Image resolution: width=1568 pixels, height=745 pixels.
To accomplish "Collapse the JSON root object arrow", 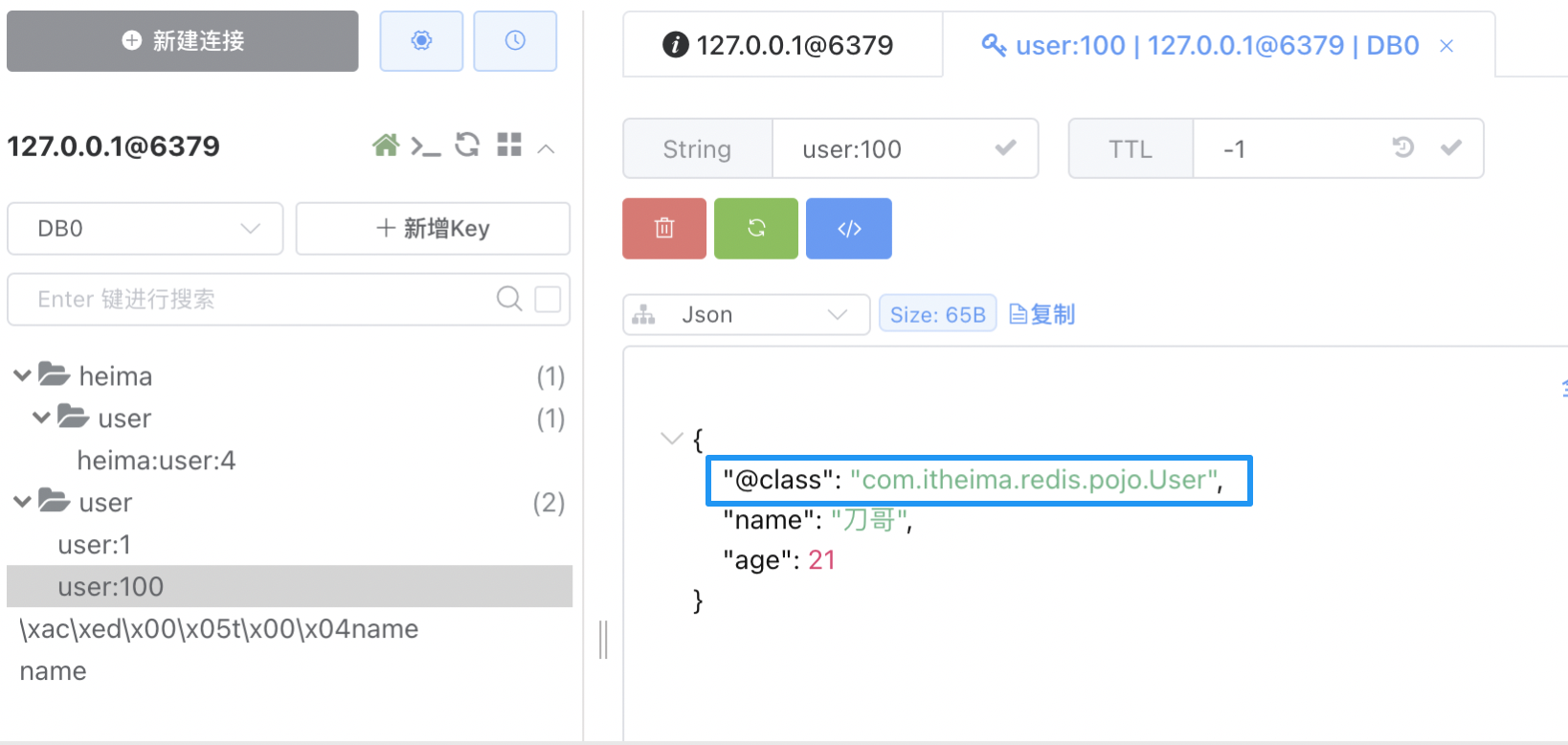I will point(672,439).
